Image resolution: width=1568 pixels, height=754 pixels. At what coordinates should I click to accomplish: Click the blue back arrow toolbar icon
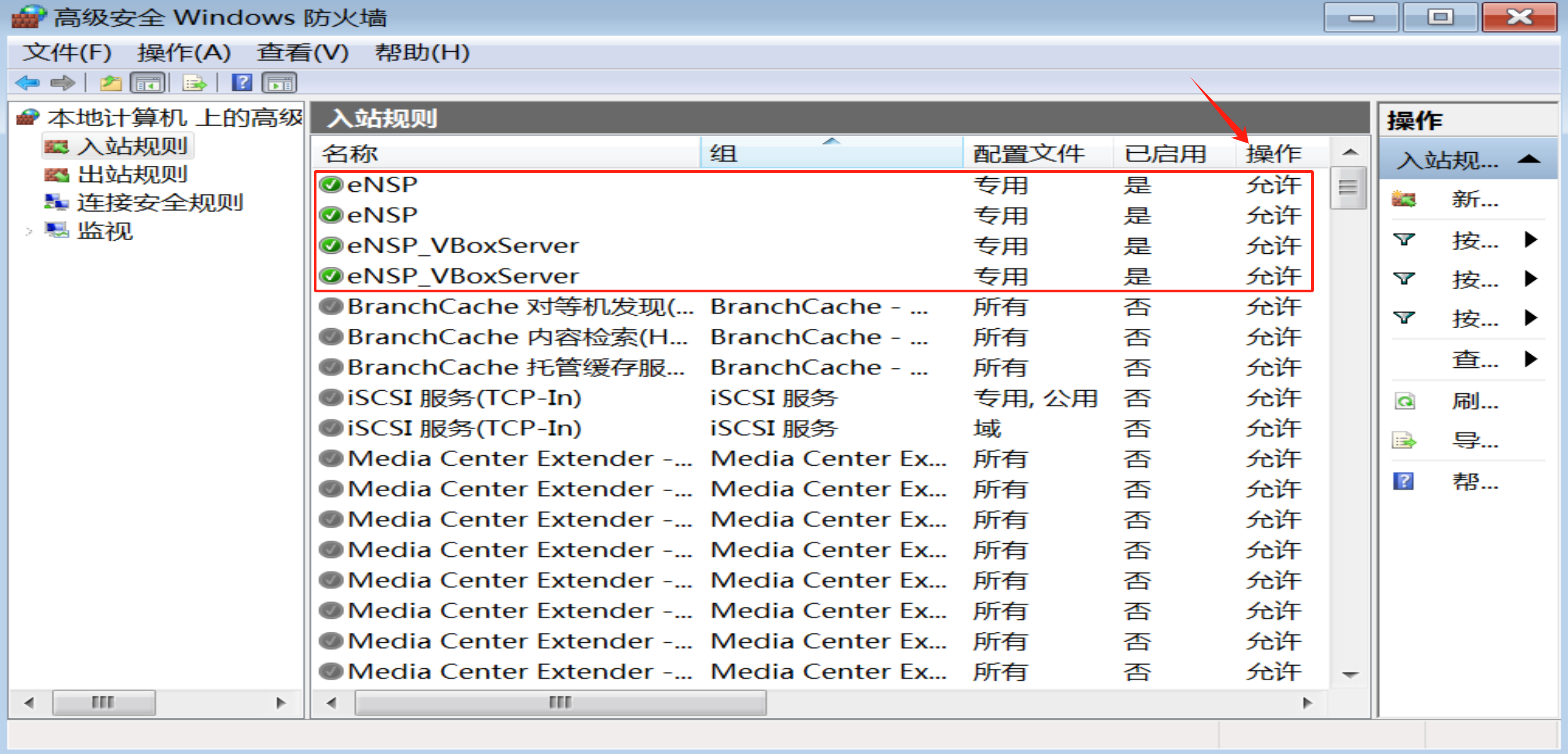coord(27,82)
